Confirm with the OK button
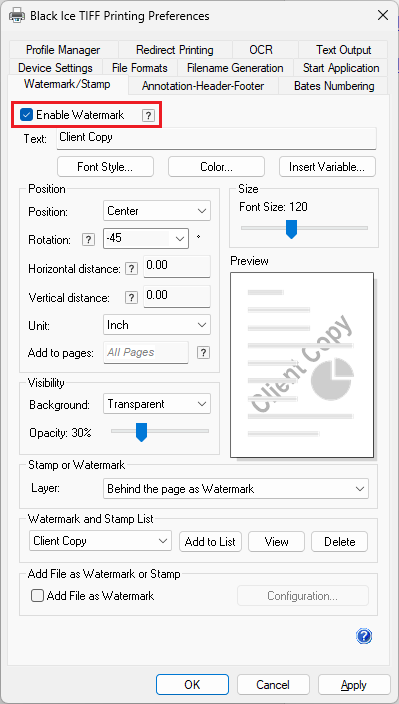 [192, 685]
